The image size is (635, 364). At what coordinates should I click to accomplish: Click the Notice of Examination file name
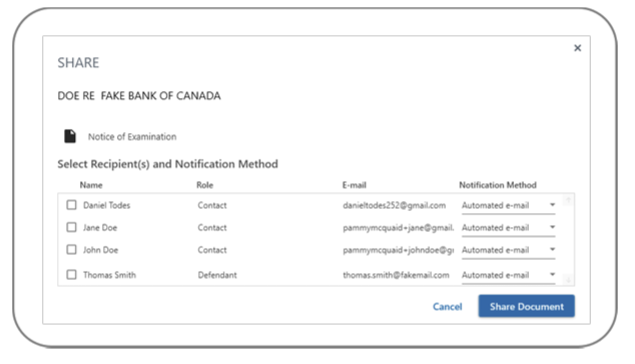coord(132,137)
